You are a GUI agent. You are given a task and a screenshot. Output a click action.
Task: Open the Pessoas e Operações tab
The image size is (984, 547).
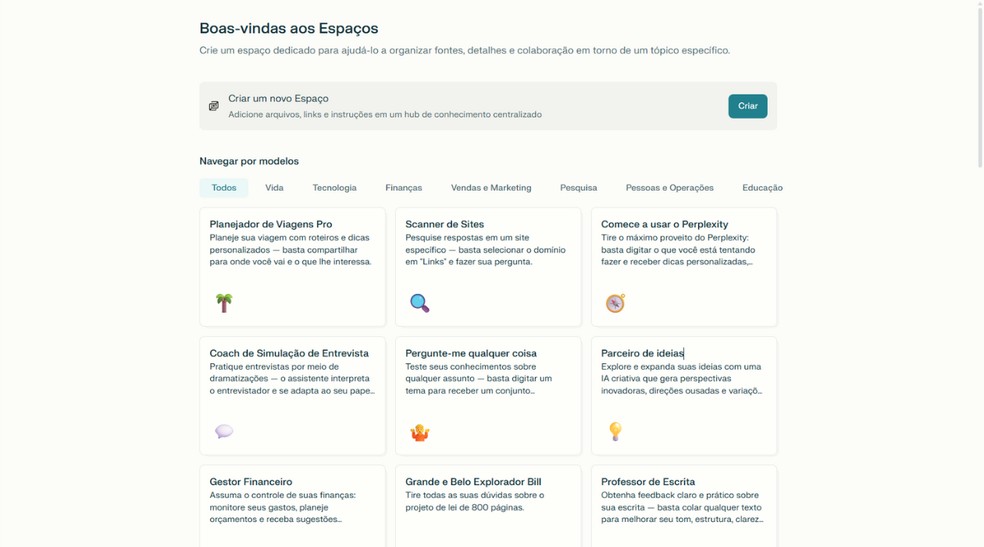(x=670, y=188)
